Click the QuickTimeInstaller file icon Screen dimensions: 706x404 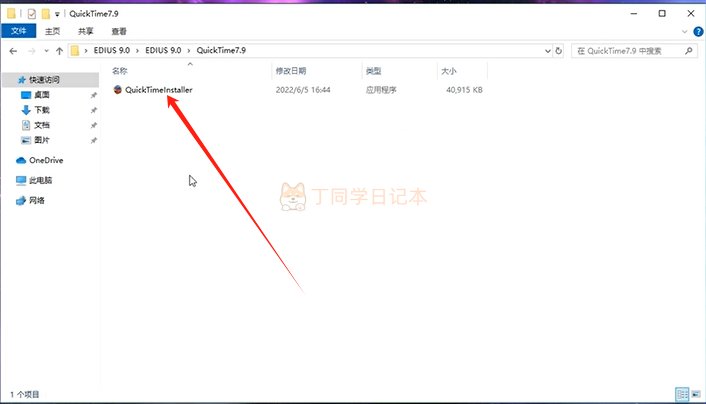coord(118,90)
